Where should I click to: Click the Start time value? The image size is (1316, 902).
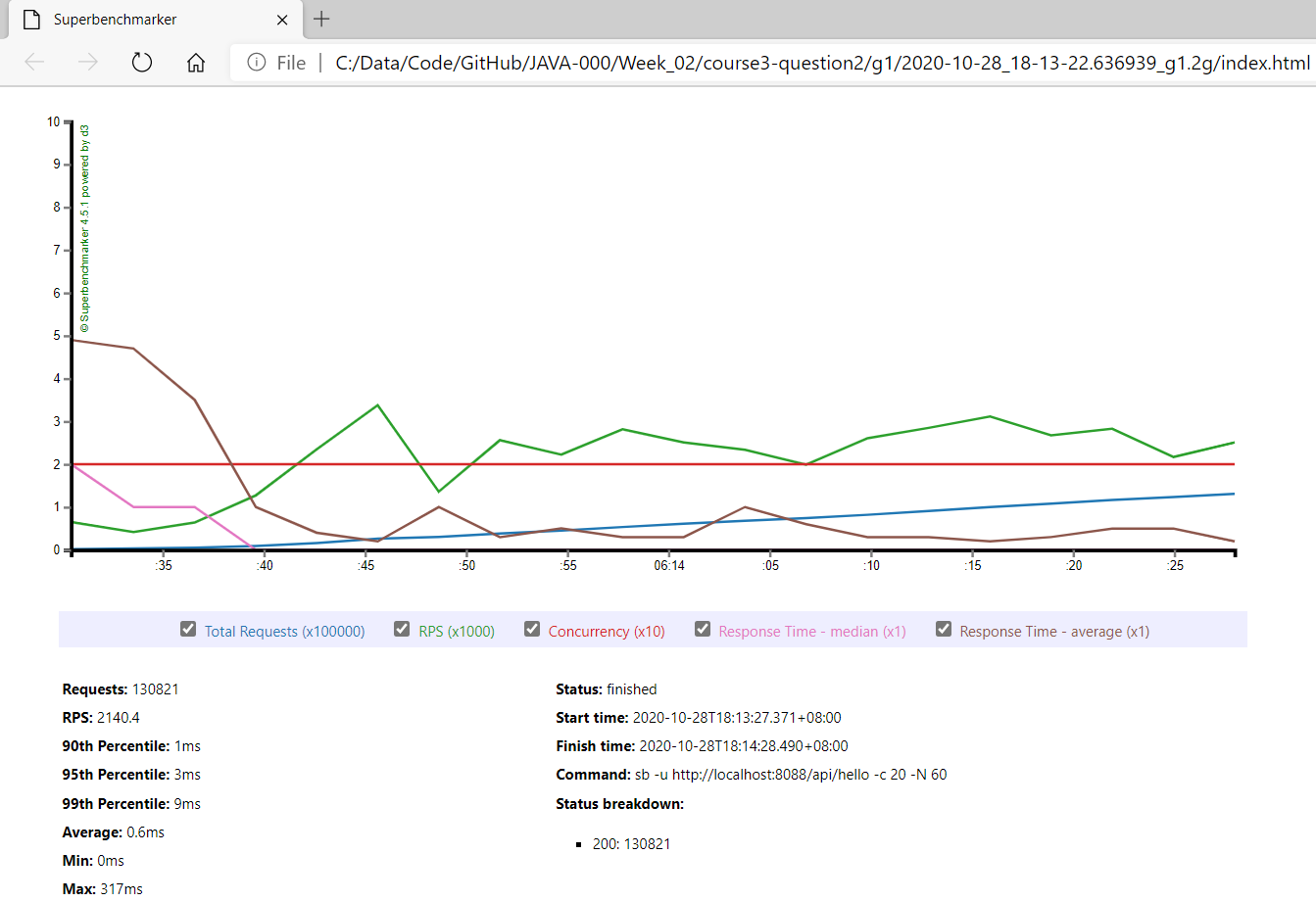pos(737,718)
